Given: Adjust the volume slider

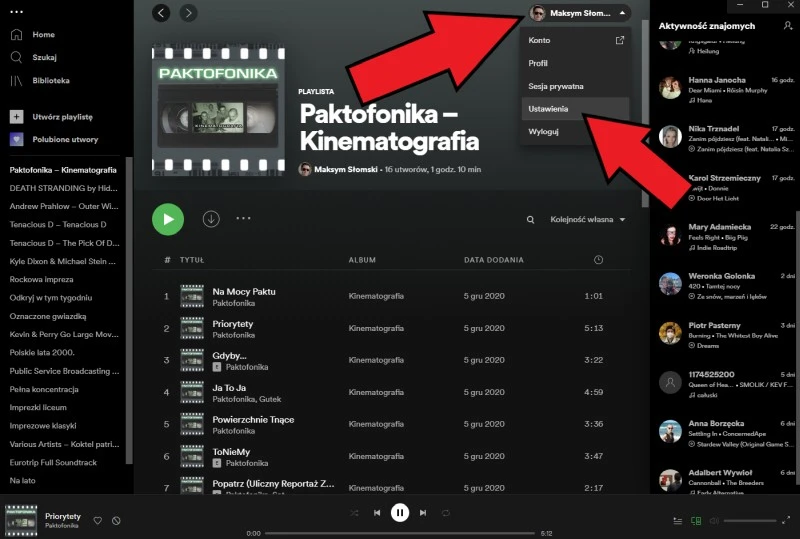Looking at the screenshot, I should (x=750, y=521).
